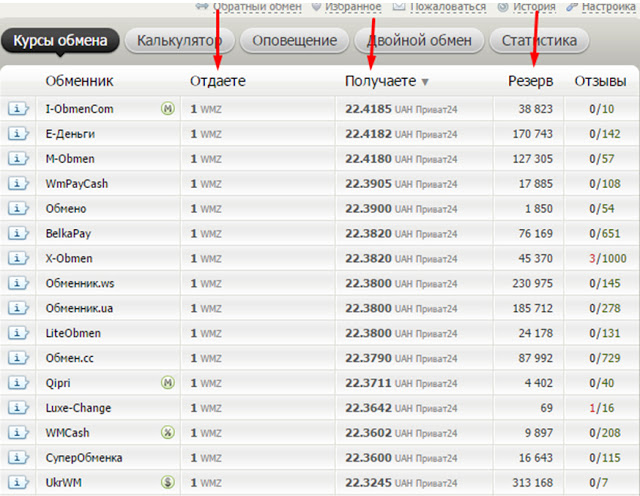Open info icon for СуперОбменка row
The height and width of the screenshot is (496, 640).
tap(18, 458)
